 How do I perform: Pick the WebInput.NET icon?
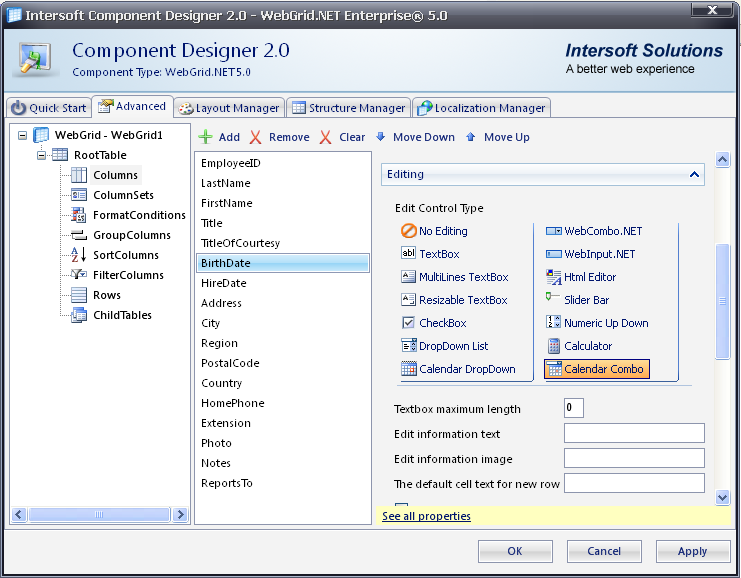click(554, 254)
